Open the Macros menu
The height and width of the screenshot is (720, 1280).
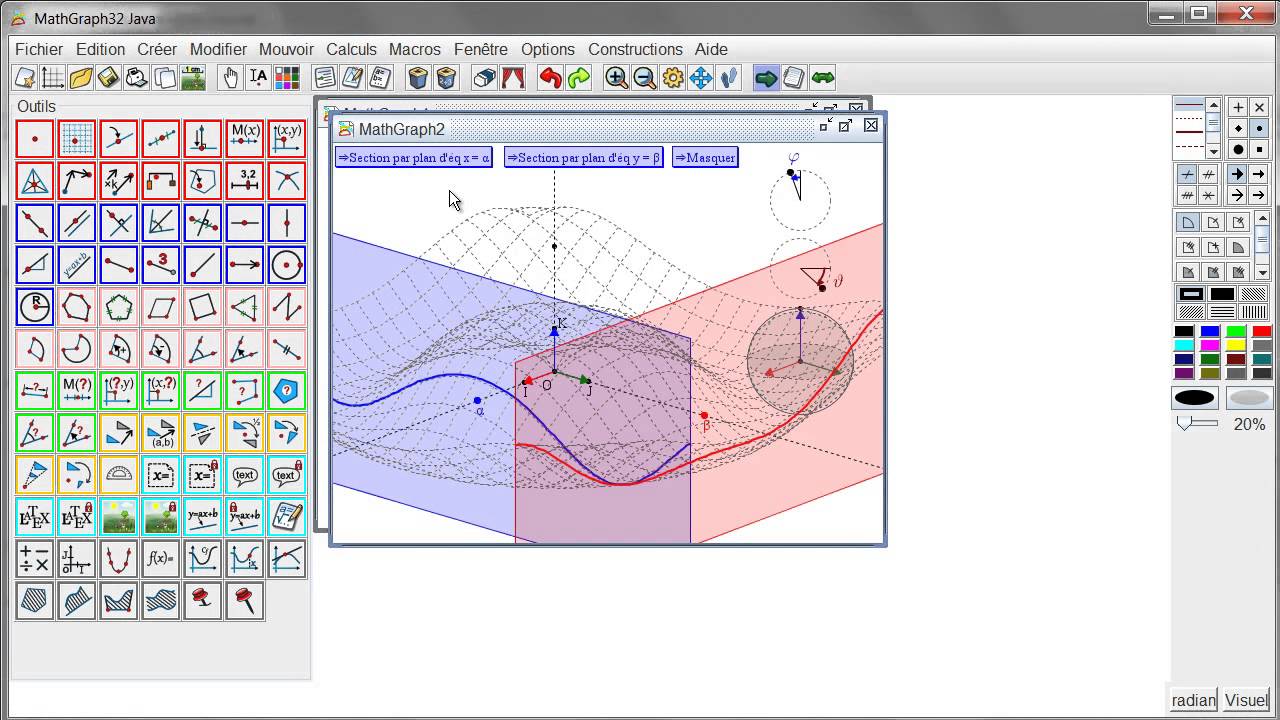[x=415, y=49]
